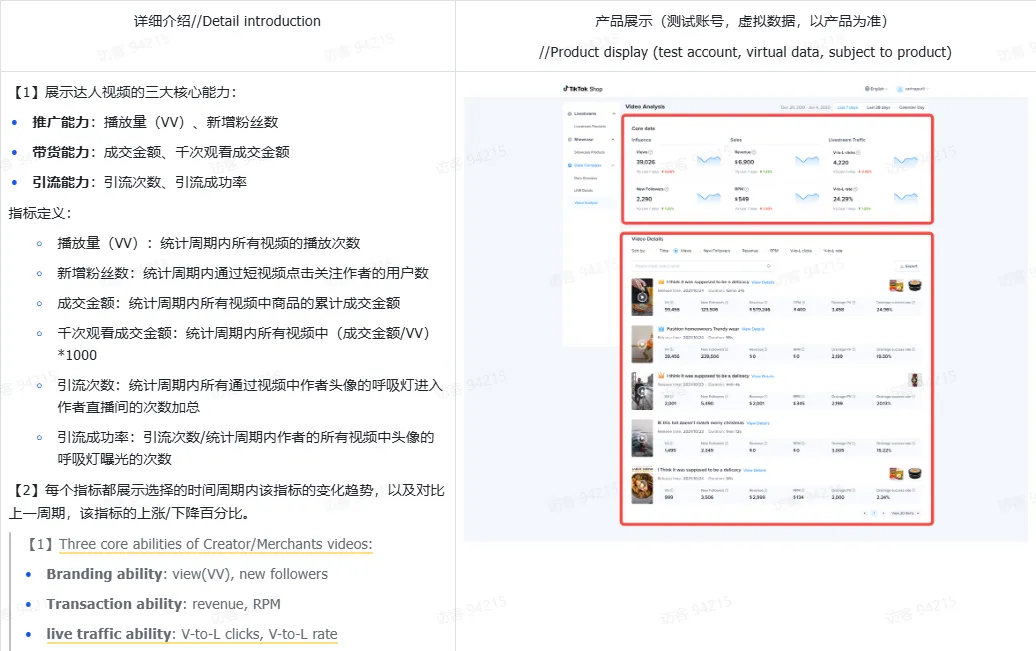
Task: Click the orange crown icon on the third video
Action: (x=661, y=375)
